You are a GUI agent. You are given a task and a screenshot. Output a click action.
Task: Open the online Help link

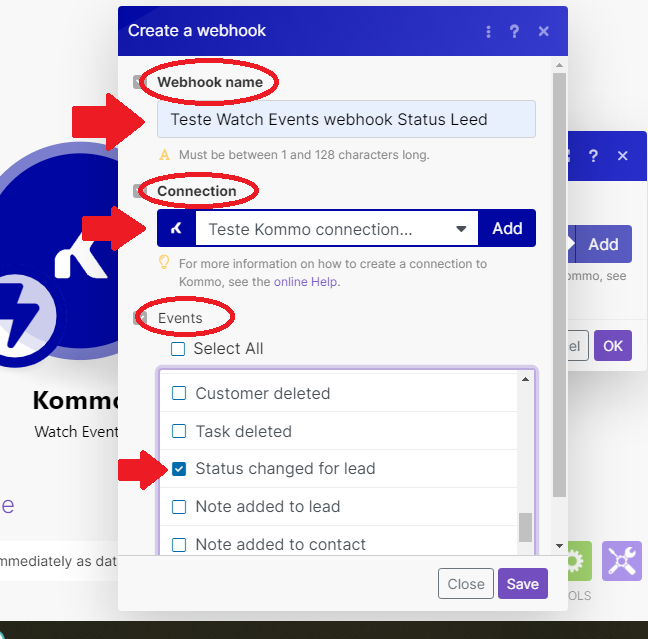click(x=305, y=282)
